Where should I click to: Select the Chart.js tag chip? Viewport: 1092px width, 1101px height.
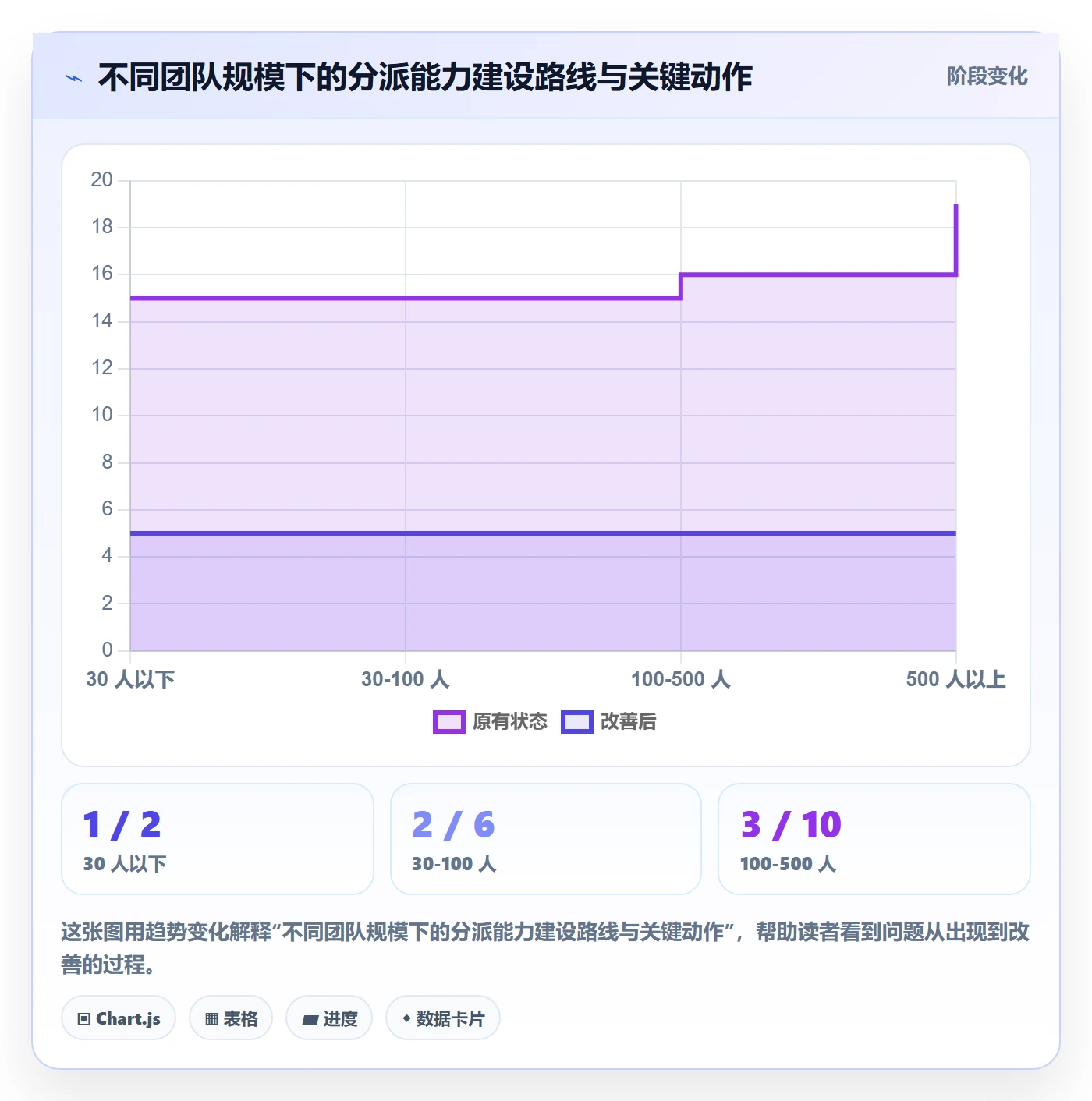point(119,1018)
